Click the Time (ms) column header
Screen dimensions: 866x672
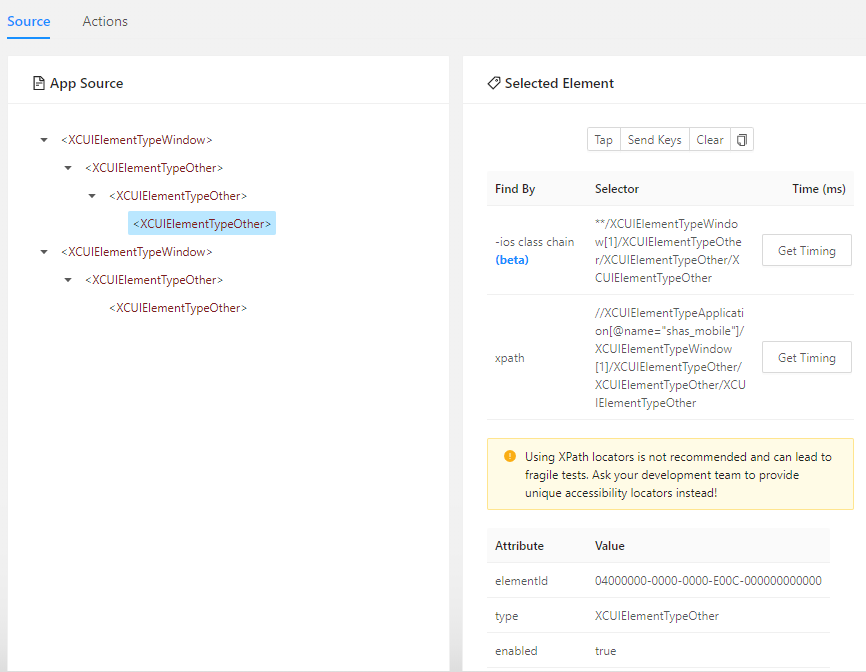point(819,189)
